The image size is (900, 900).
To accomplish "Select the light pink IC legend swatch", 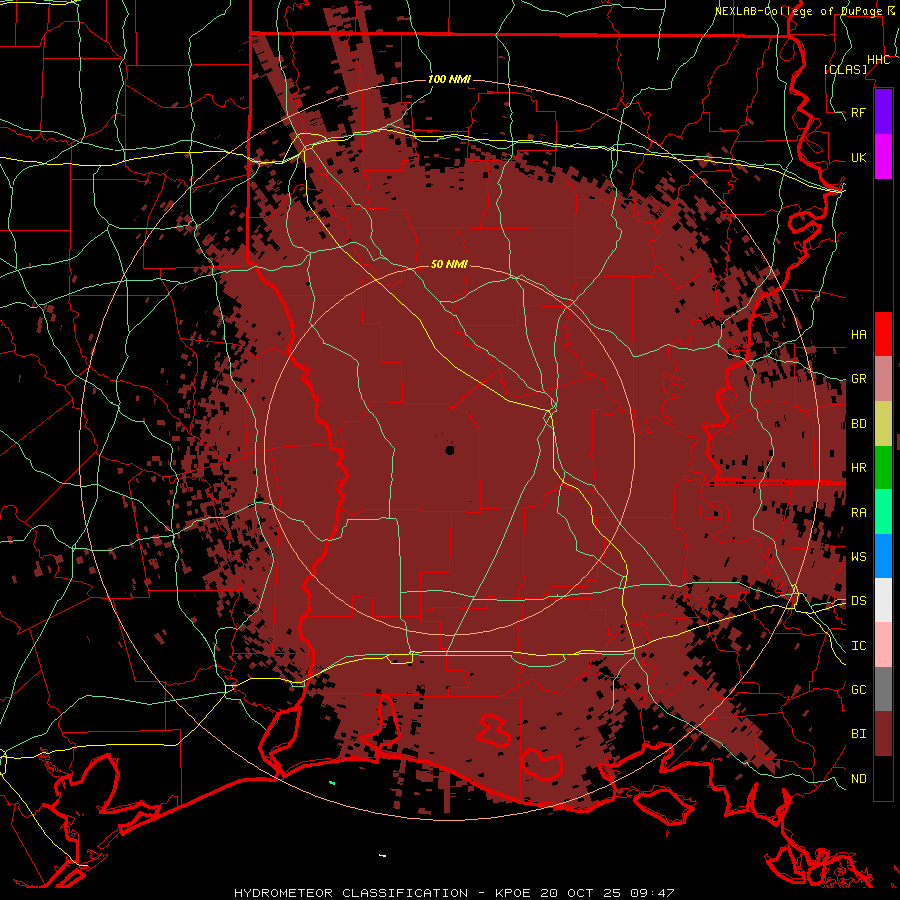I will point(883,645).
